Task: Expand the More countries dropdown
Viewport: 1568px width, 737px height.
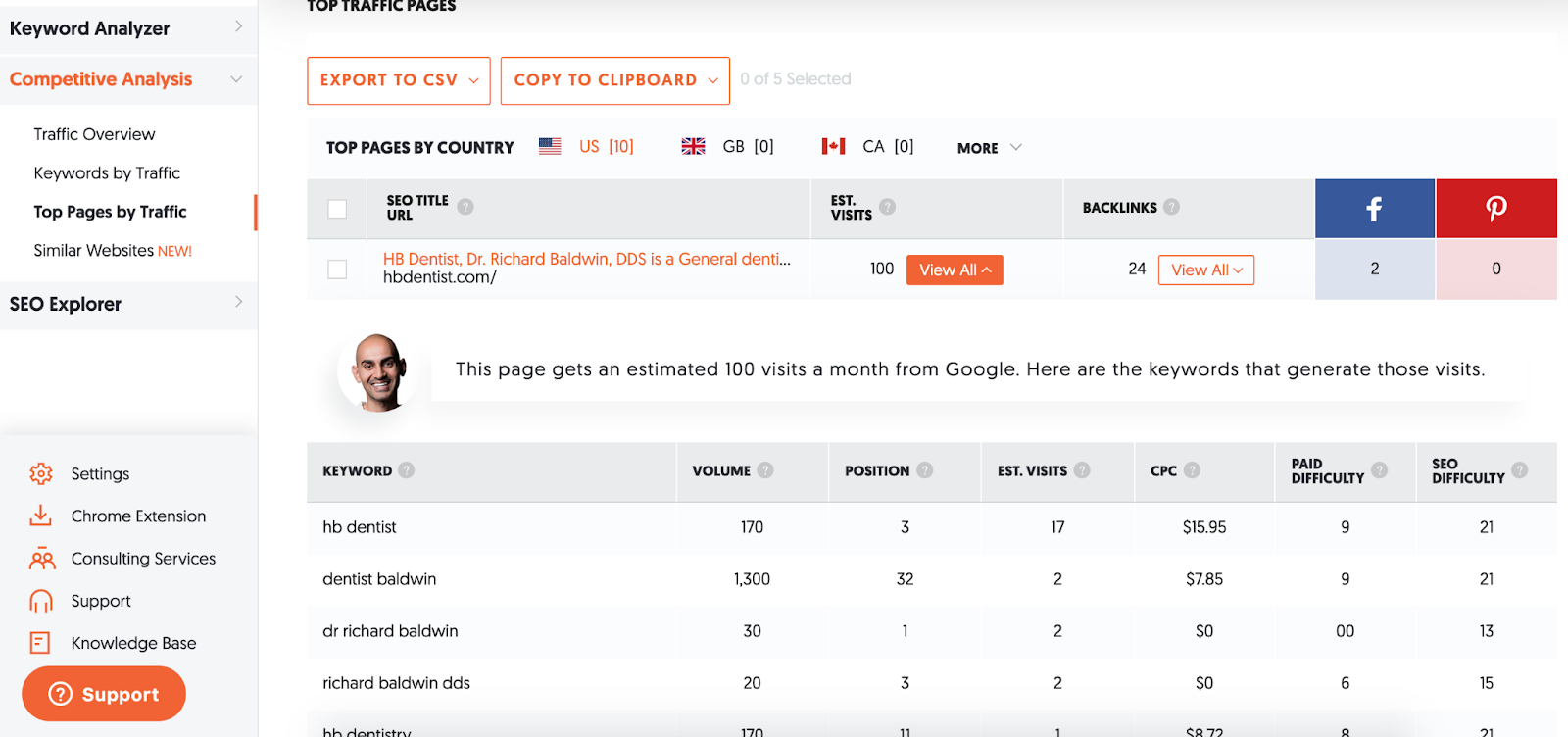Action: 989,148
